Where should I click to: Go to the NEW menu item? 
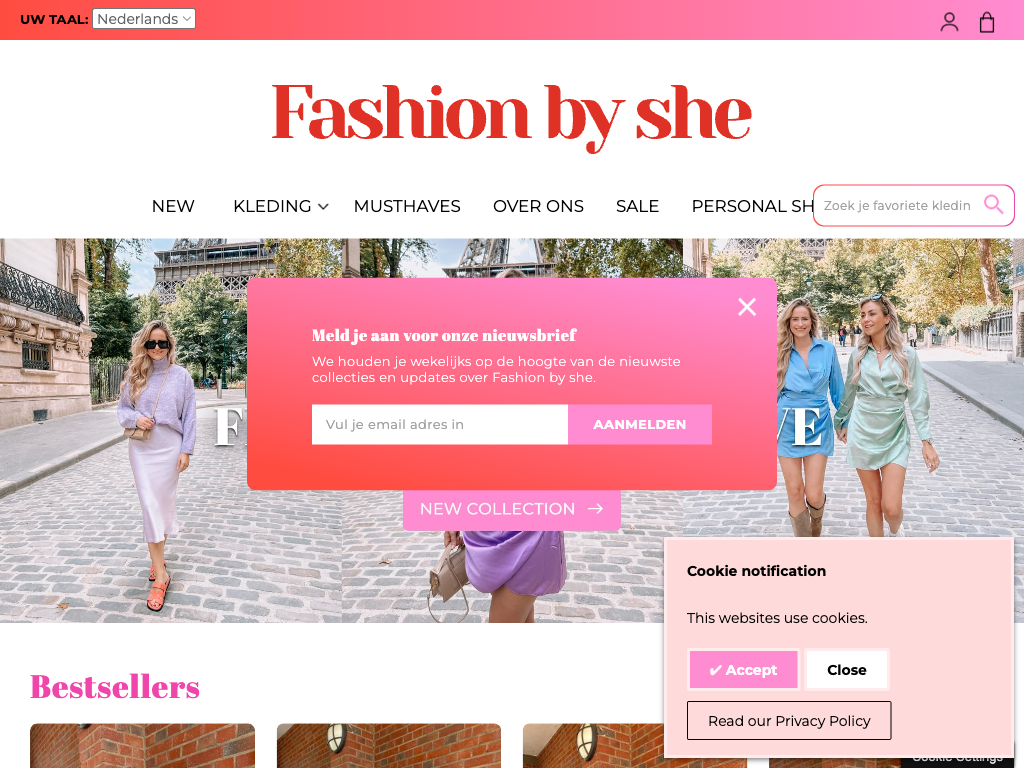pyautogui.click(x=173, y=206)
